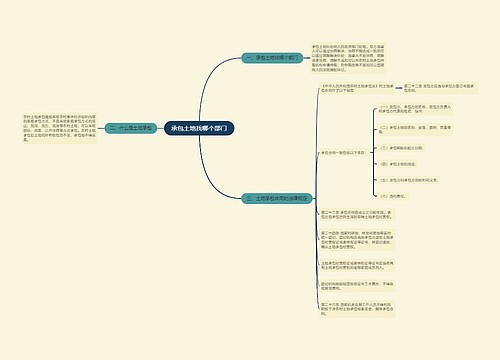Select branch node 一、承包土地找哪个部门
500x360 pixels.
pos(272,58)
